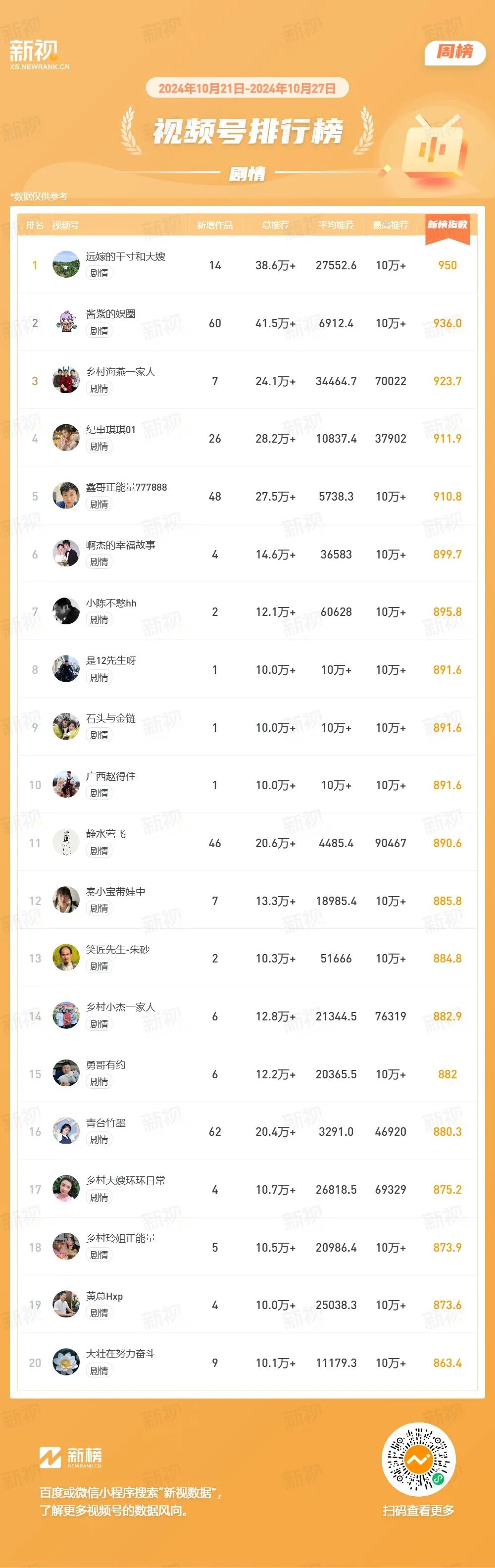Open the 酱紫的娱圈 cartoon avatar
The width and height of the screenshot is (495, 1568).
[66, 323]
